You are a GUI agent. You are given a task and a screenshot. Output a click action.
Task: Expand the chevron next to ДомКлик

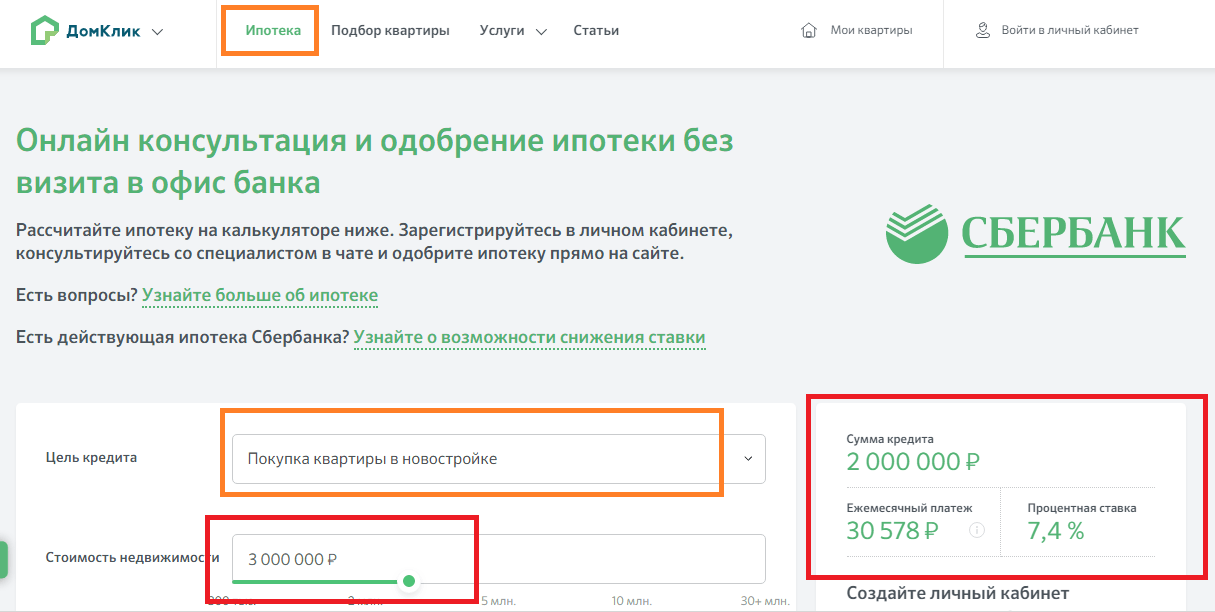point(157,32)
